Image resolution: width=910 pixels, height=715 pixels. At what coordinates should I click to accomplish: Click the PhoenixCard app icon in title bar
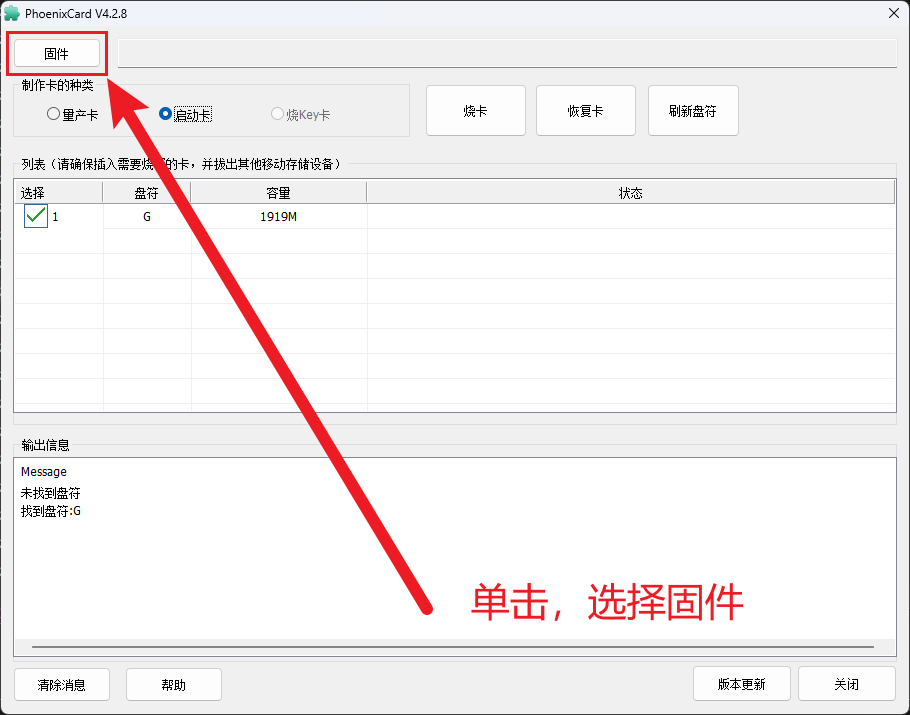coord(12,13)
